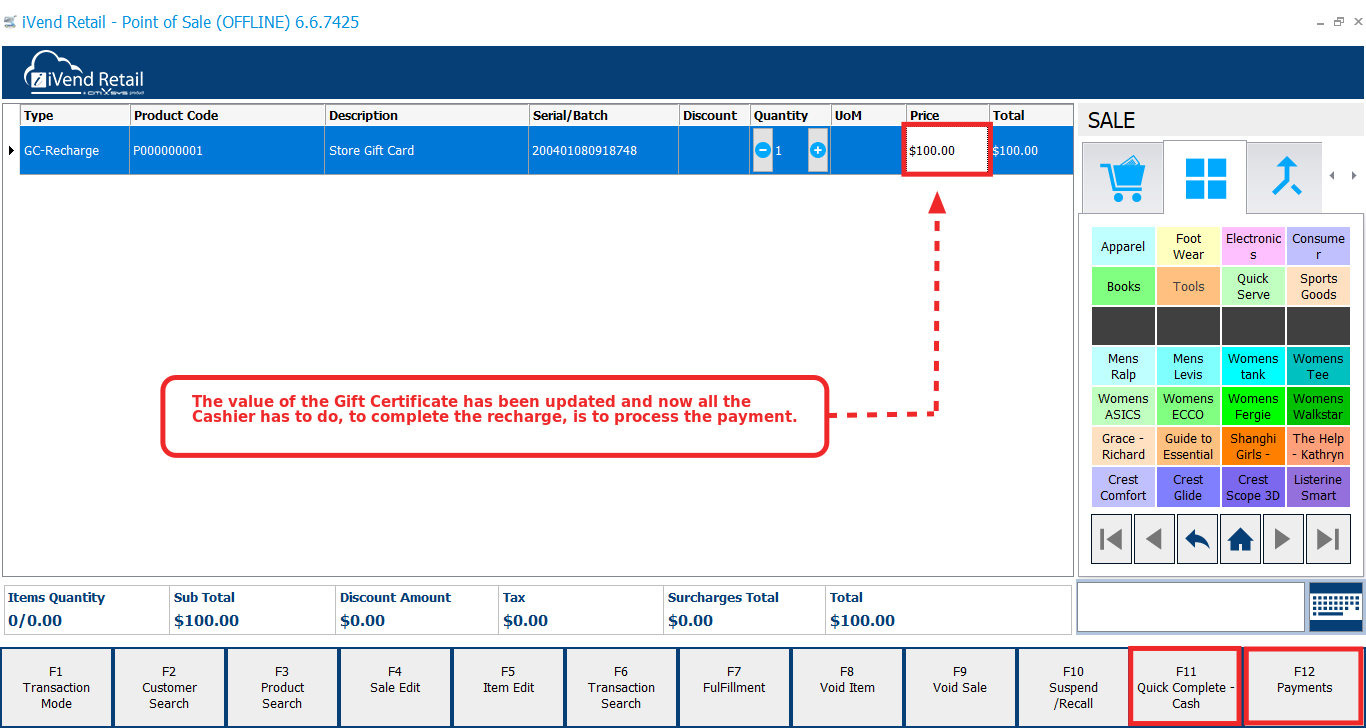Add Crest Scope 3D product

(1253, 487)
